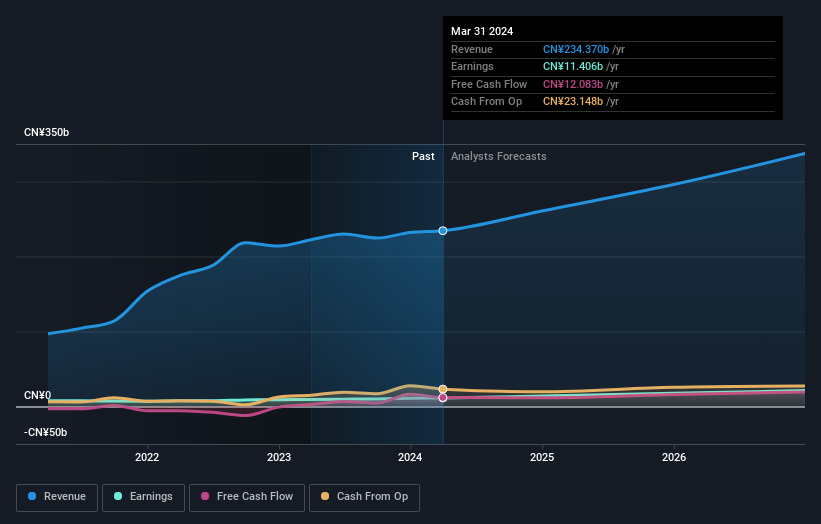Click the CN¥23.148b cash from op value
This screenshot has width=821, height=524.
tap(573, 102)
